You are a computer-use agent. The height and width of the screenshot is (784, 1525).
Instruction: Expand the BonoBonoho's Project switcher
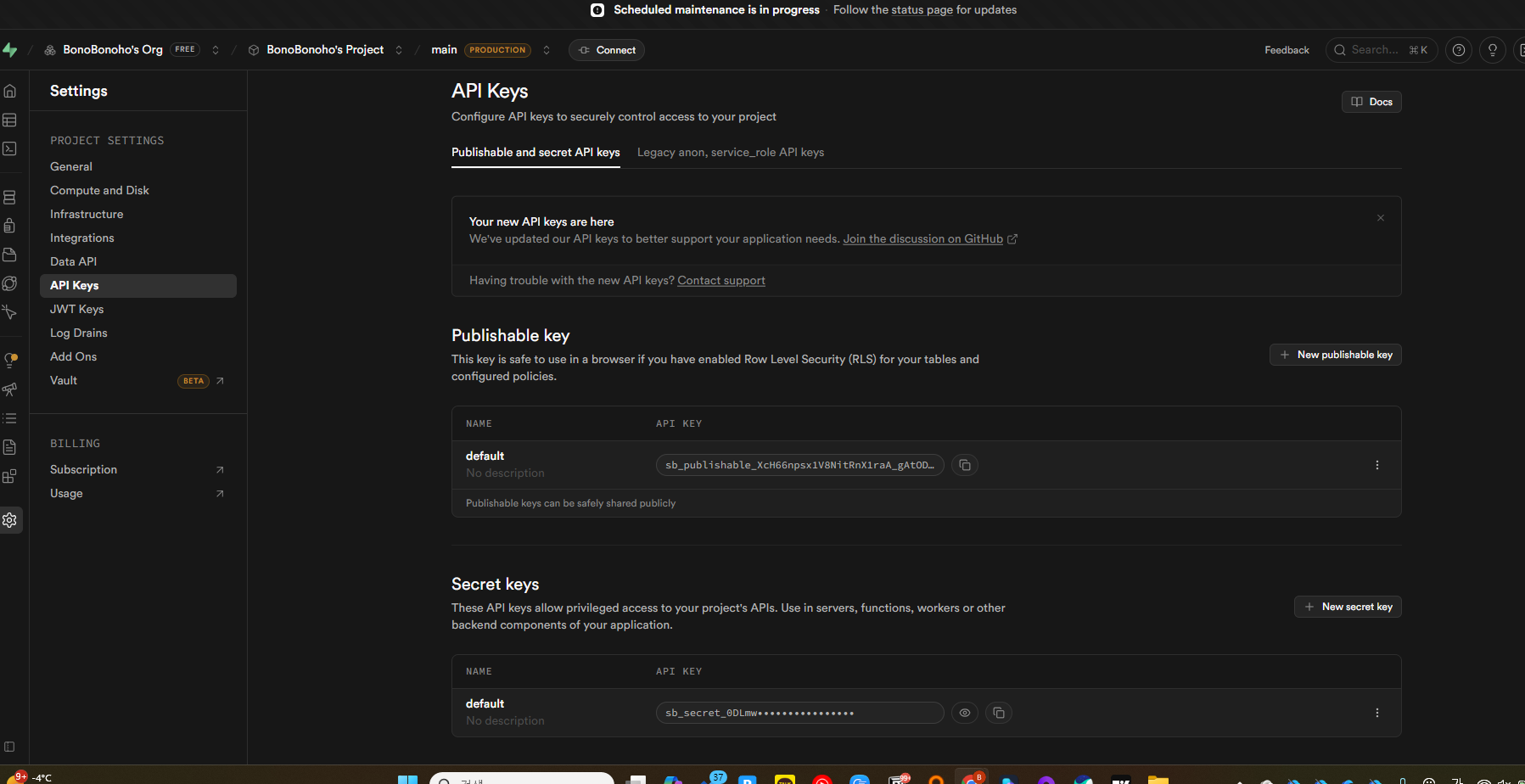[399, 50]
